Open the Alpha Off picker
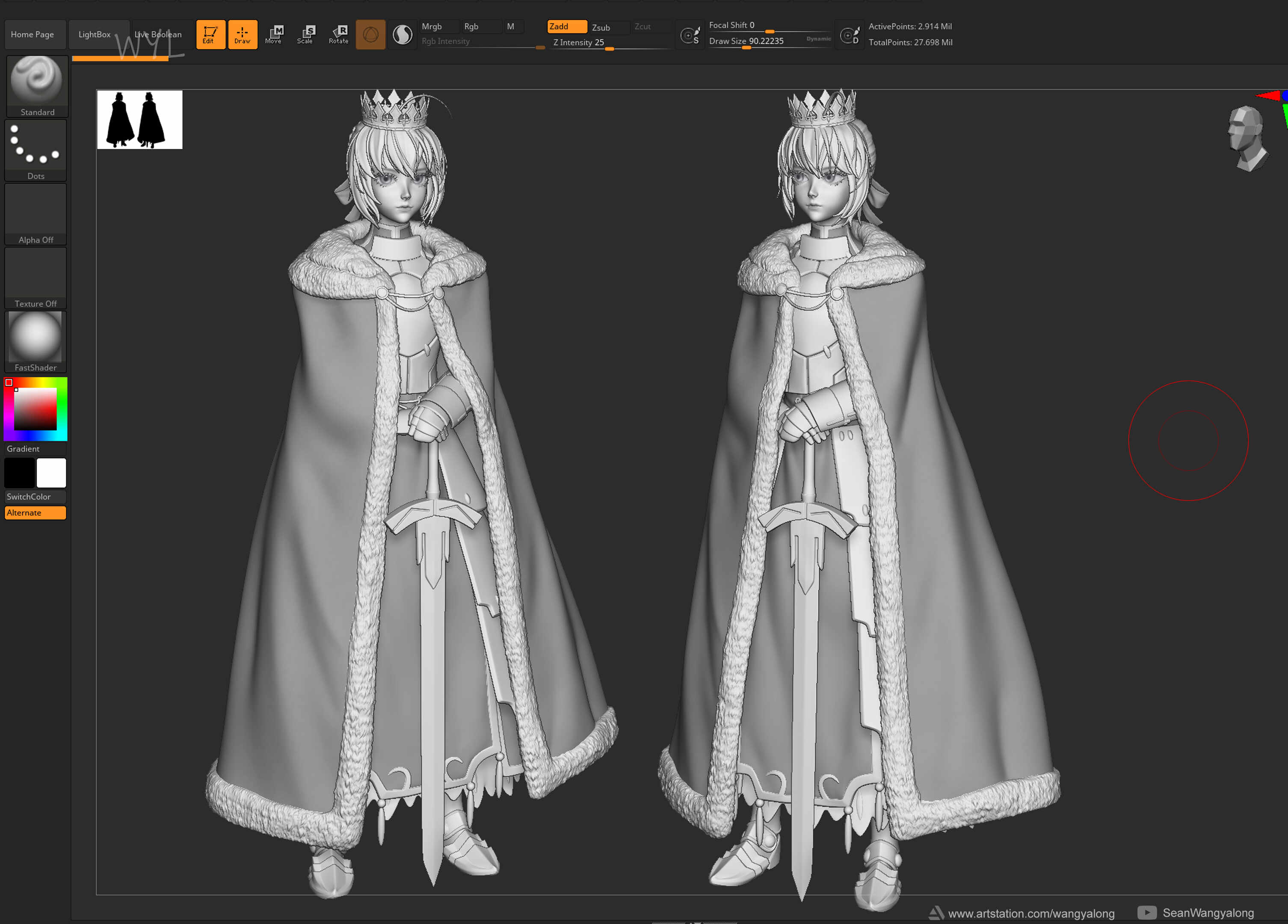The image size is (1288, 924). tap(36, 214)
